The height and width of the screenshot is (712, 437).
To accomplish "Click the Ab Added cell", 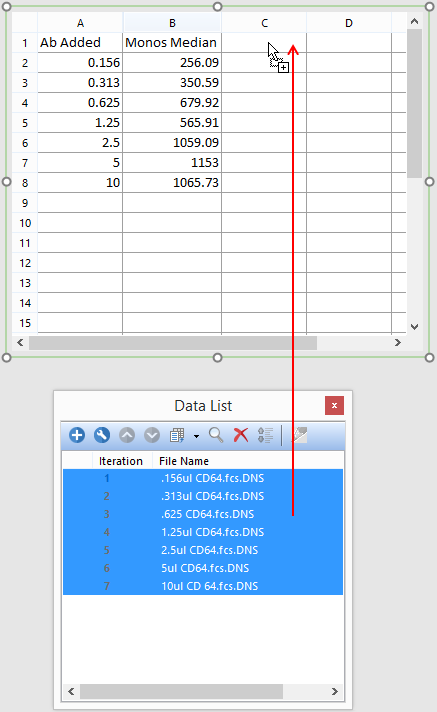I will pyautogui.click(x=80, y=43).
